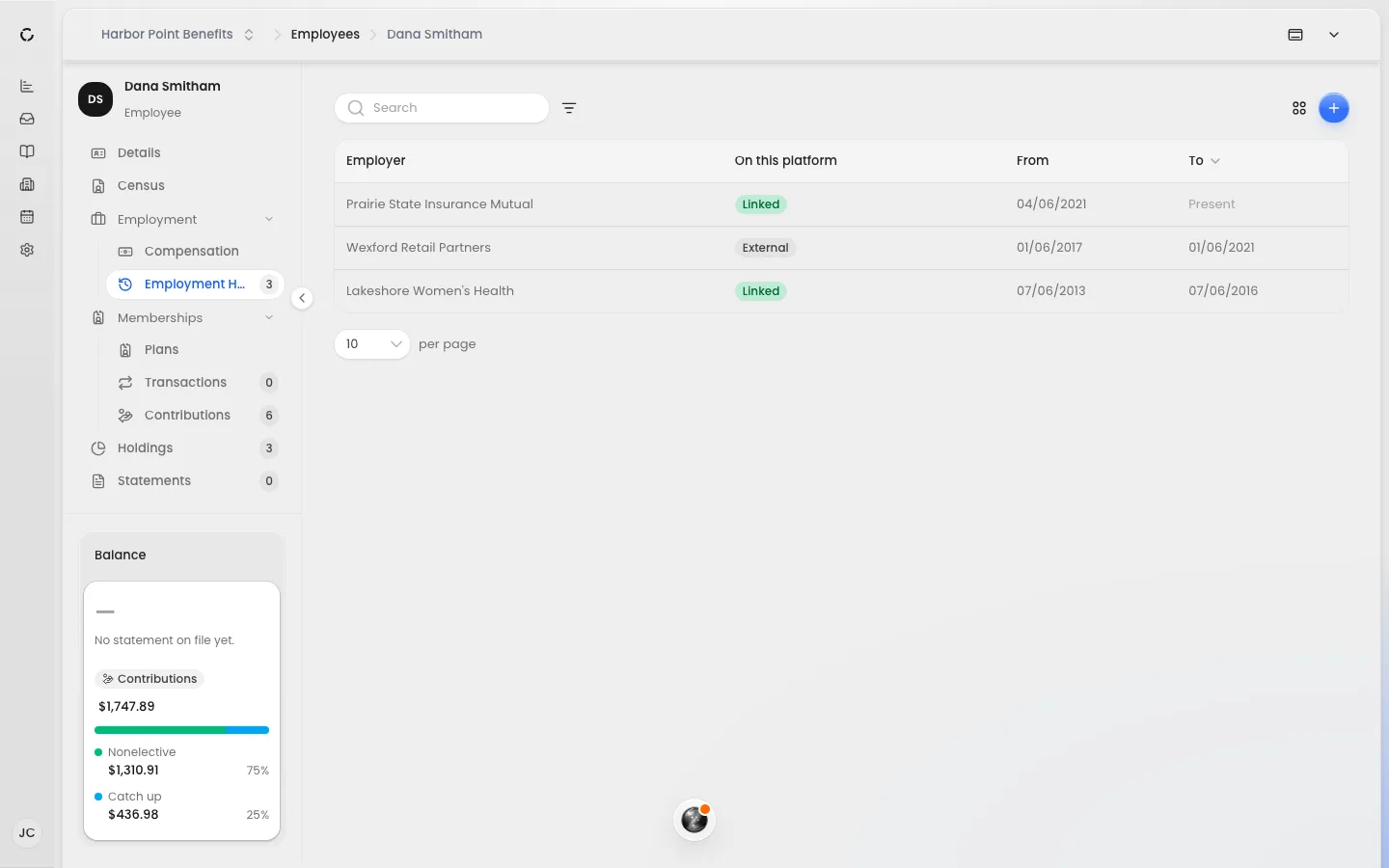Open the 10 per page dropdown
Image resolution: width=1389 pixels, height=868 pixels.
pyautogui.click(x=372, y=344)
